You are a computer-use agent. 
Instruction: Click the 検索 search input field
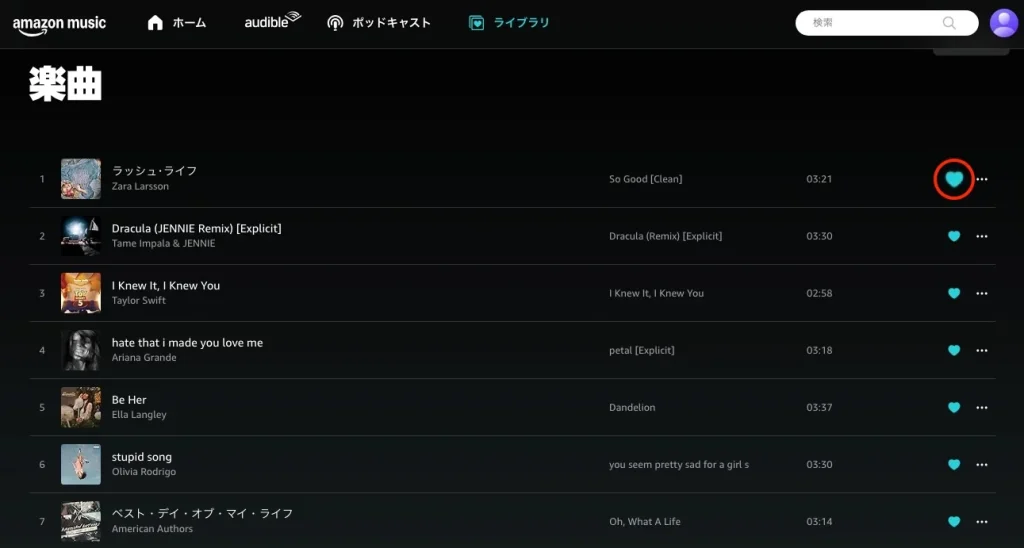tap(886, 23)
